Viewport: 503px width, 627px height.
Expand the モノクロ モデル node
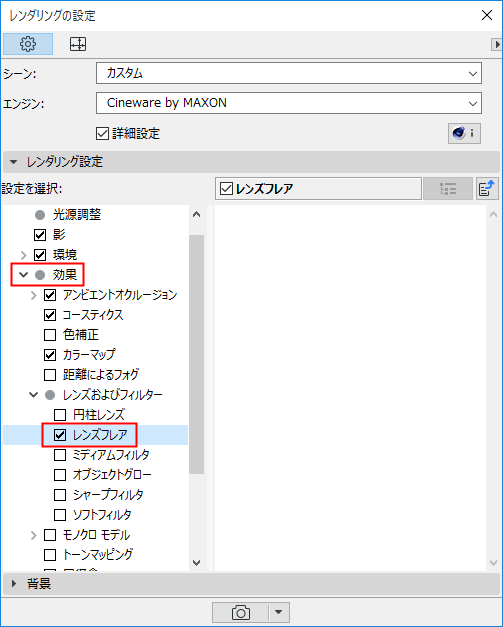tap(34, 535)
